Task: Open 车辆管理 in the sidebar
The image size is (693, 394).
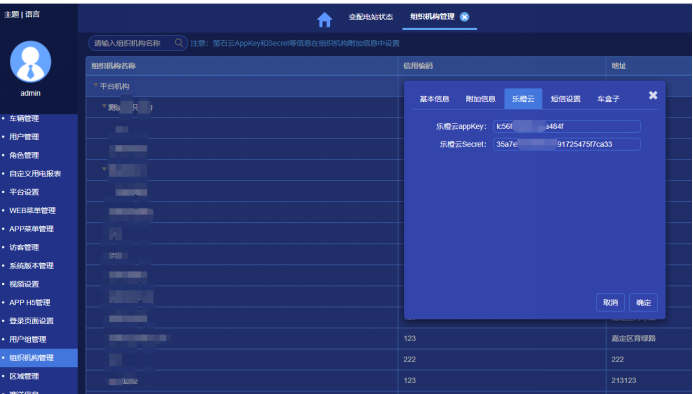Action: coord(24,119)
